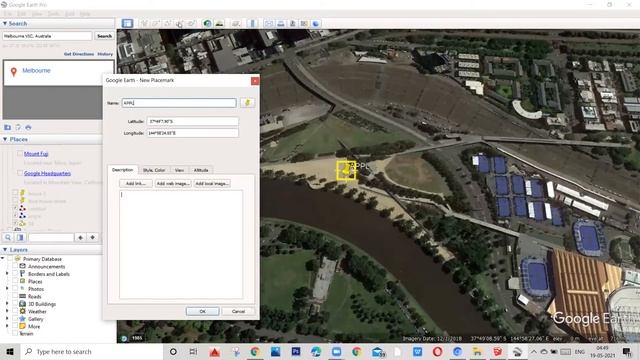Click the print icon under search results

28,127
